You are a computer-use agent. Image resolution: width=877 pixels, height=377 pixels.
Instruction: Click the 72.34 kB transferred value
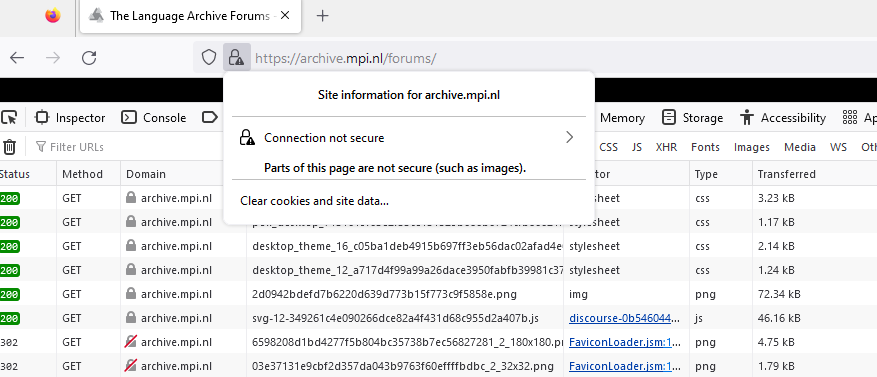[779, 294]
